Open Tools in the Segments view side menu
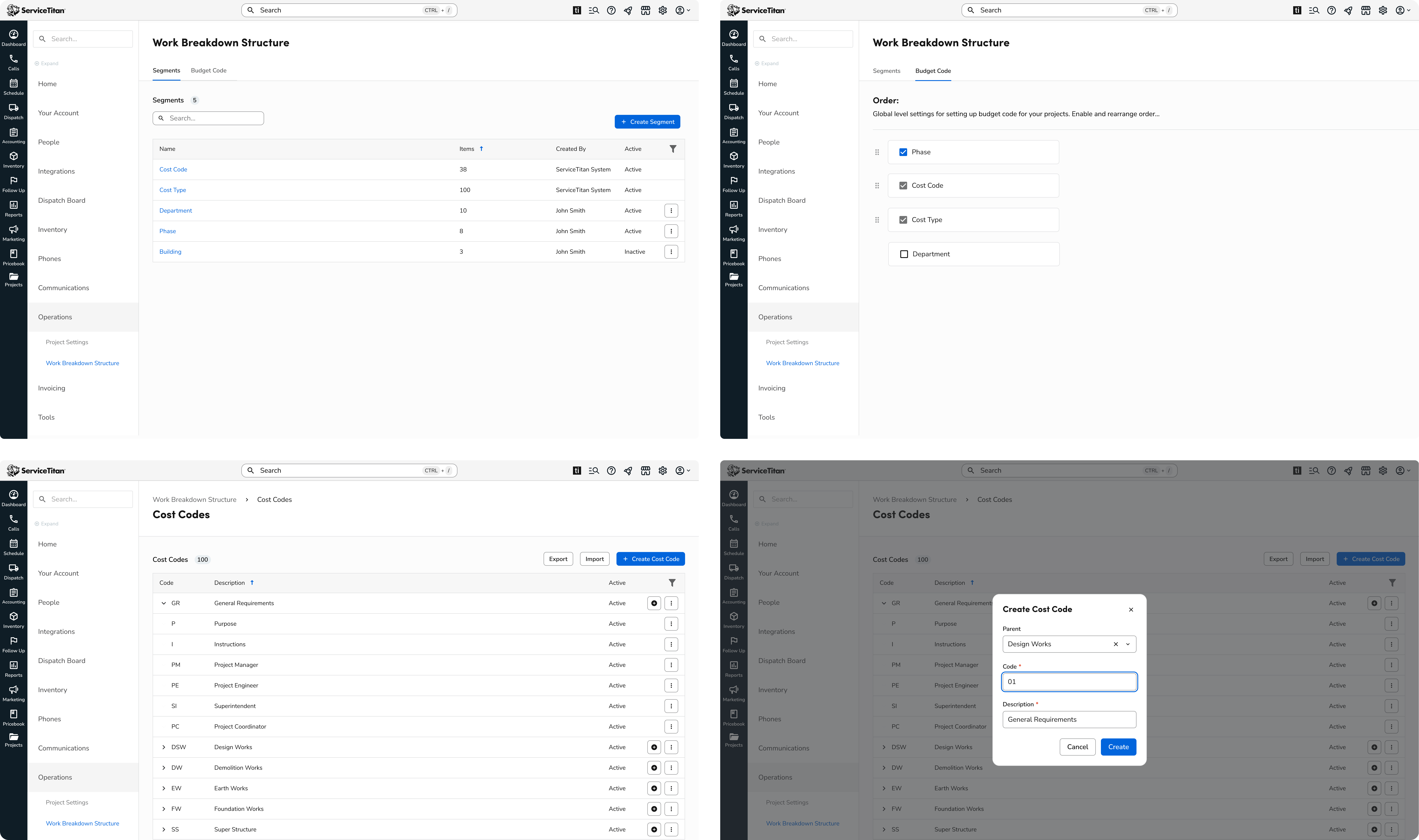Viewport: 1419px width, 840px height. click(47, 418)
